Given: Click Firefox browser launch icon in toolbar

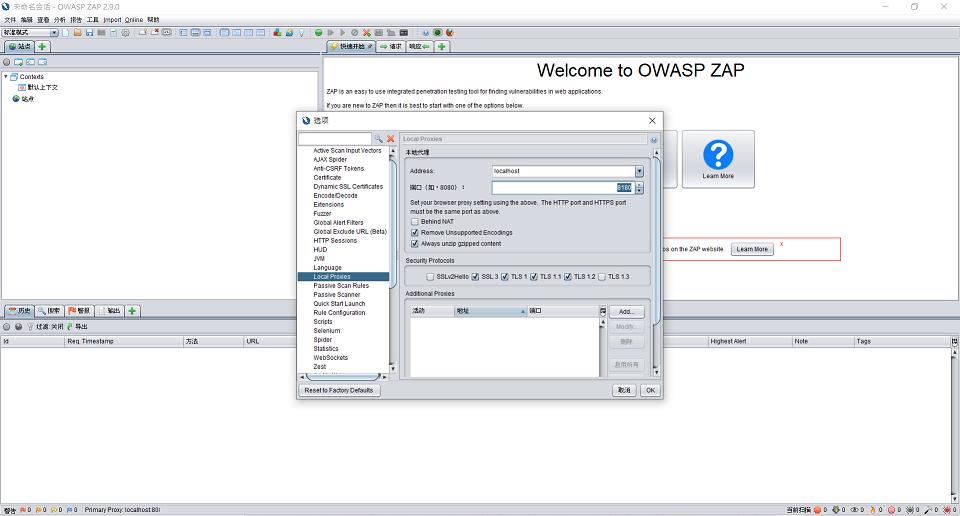Looking at the screenshot, I should tap(449, 32).
